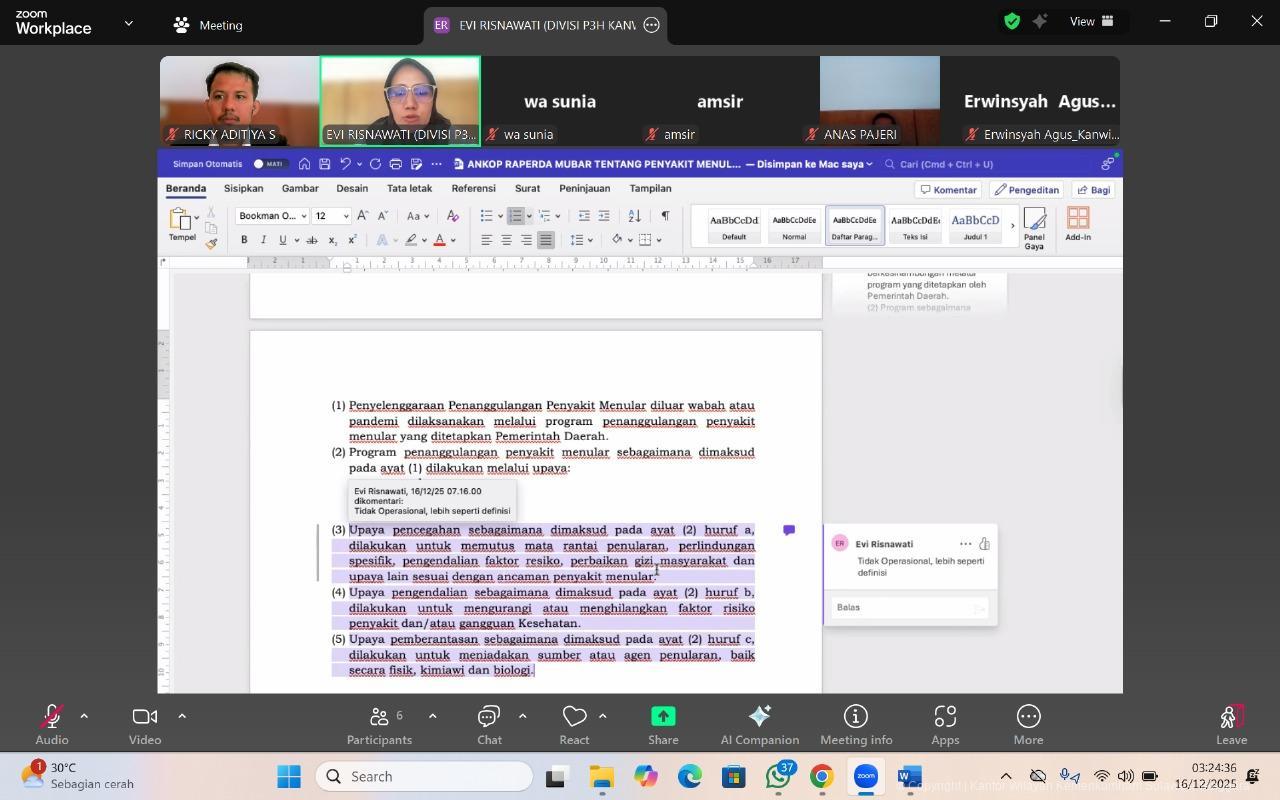The width and height of the screenshot is (1280, 800).
Task: Open the Participants list
Action: tap(379, 724)
